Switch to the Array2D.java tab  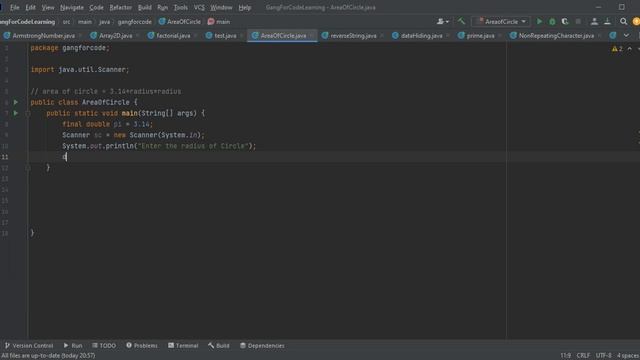coord(116,36)
